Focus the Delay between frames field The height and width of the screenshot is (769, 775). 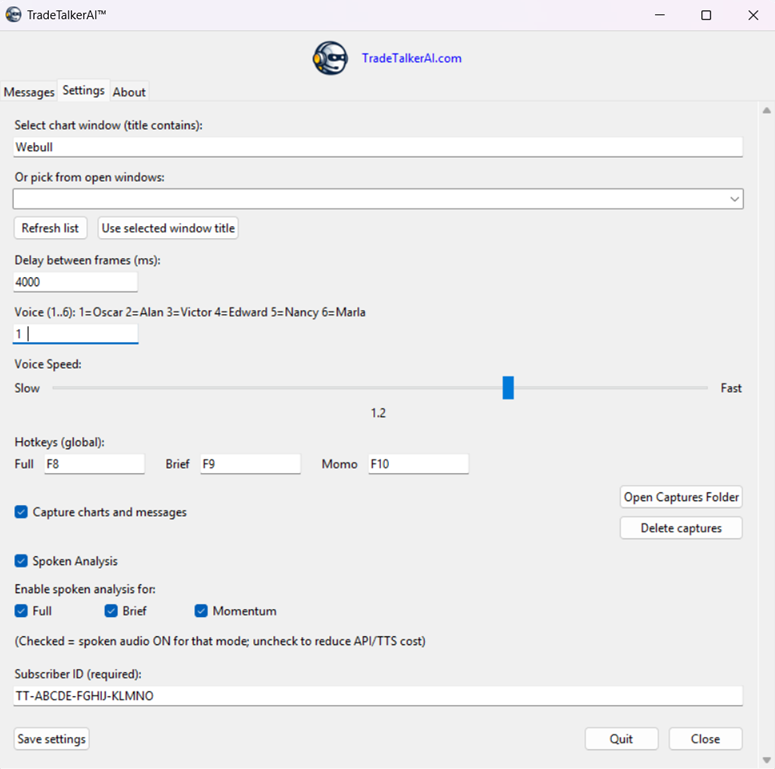tap(75, 282)
